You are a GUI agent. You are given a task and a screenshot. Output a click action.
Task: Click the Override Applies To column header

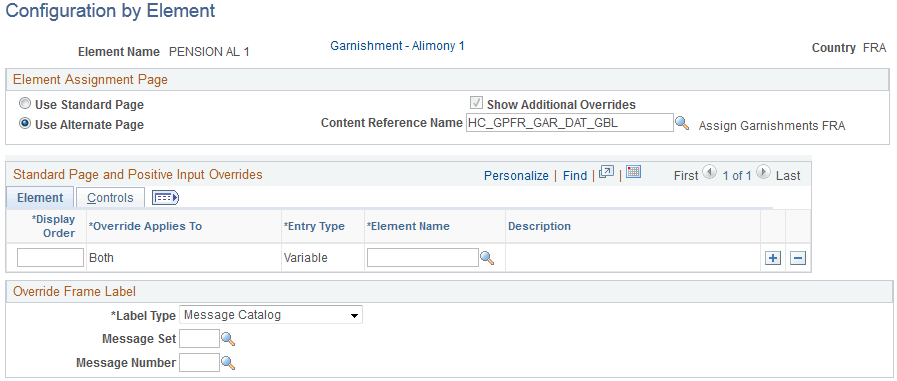pyautogui.click(x=145, y=226)
